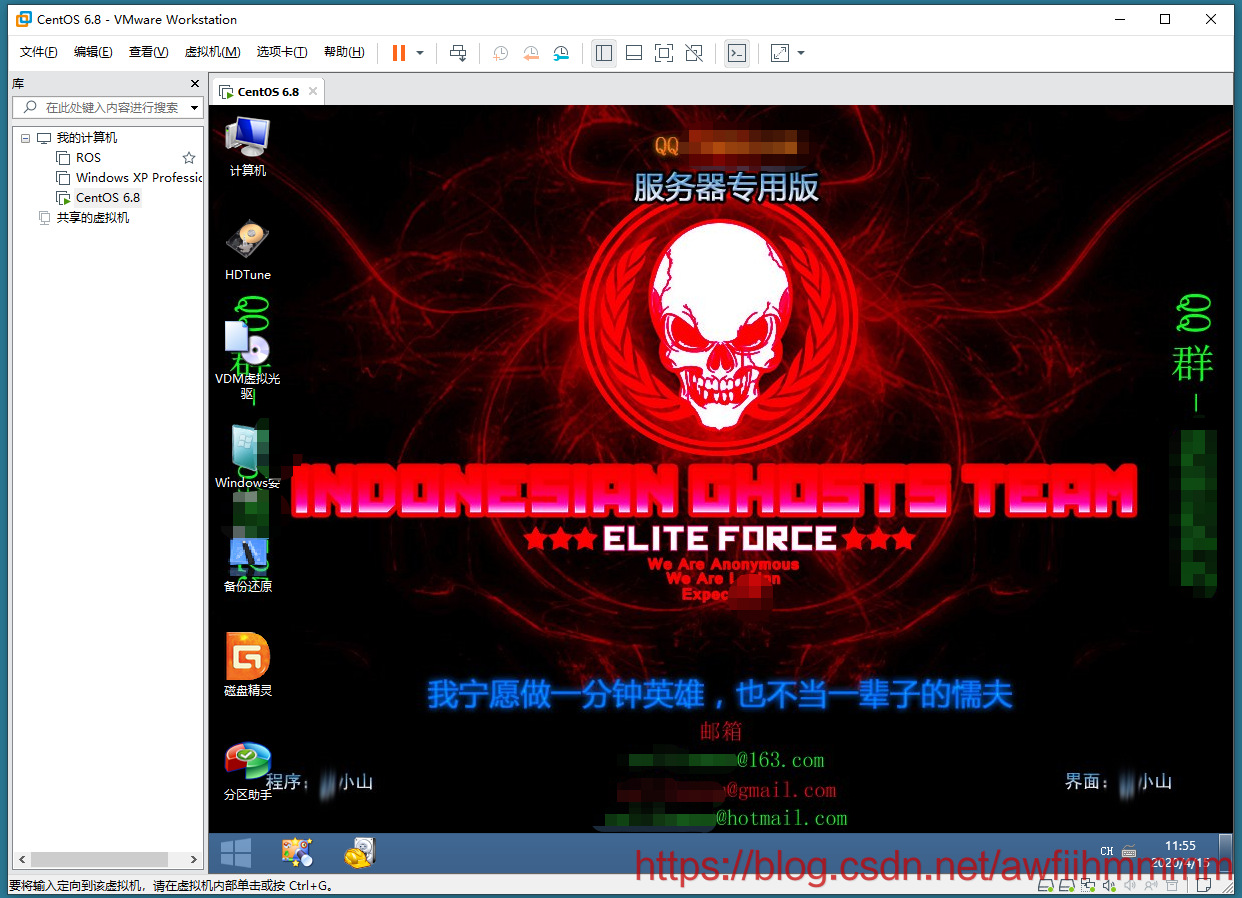Toggle the console view button
This screenshot has height=898, width=1242.
point(737,53)
